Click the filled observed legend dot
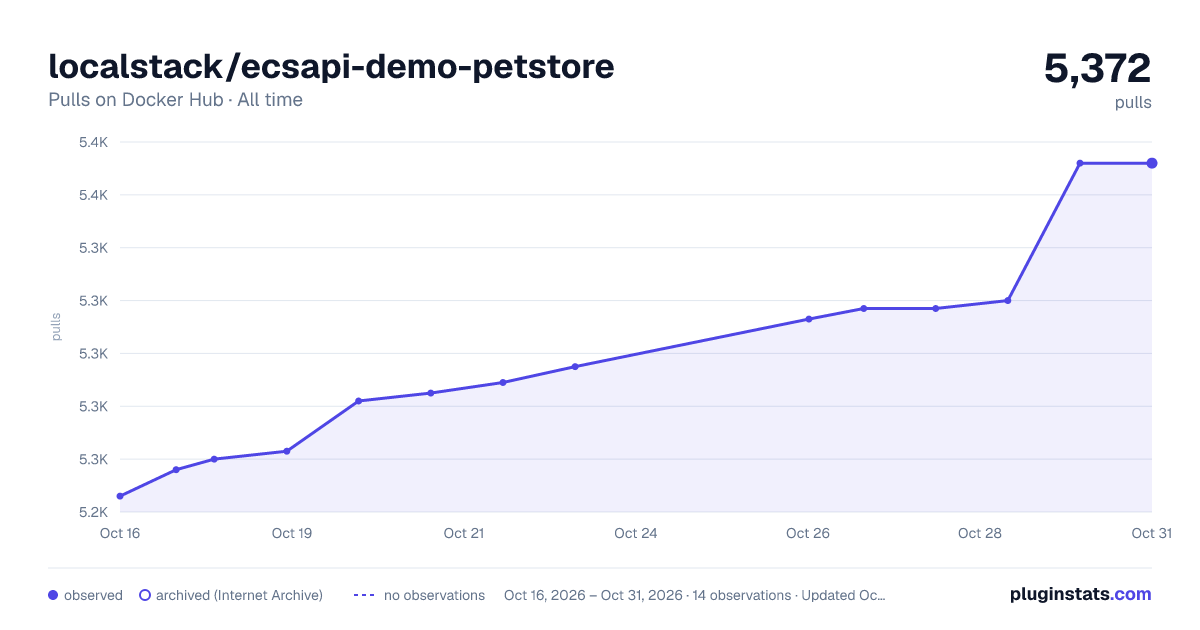Image resolution: width=1200 pixels, height=630 pixels. point(53,595)
